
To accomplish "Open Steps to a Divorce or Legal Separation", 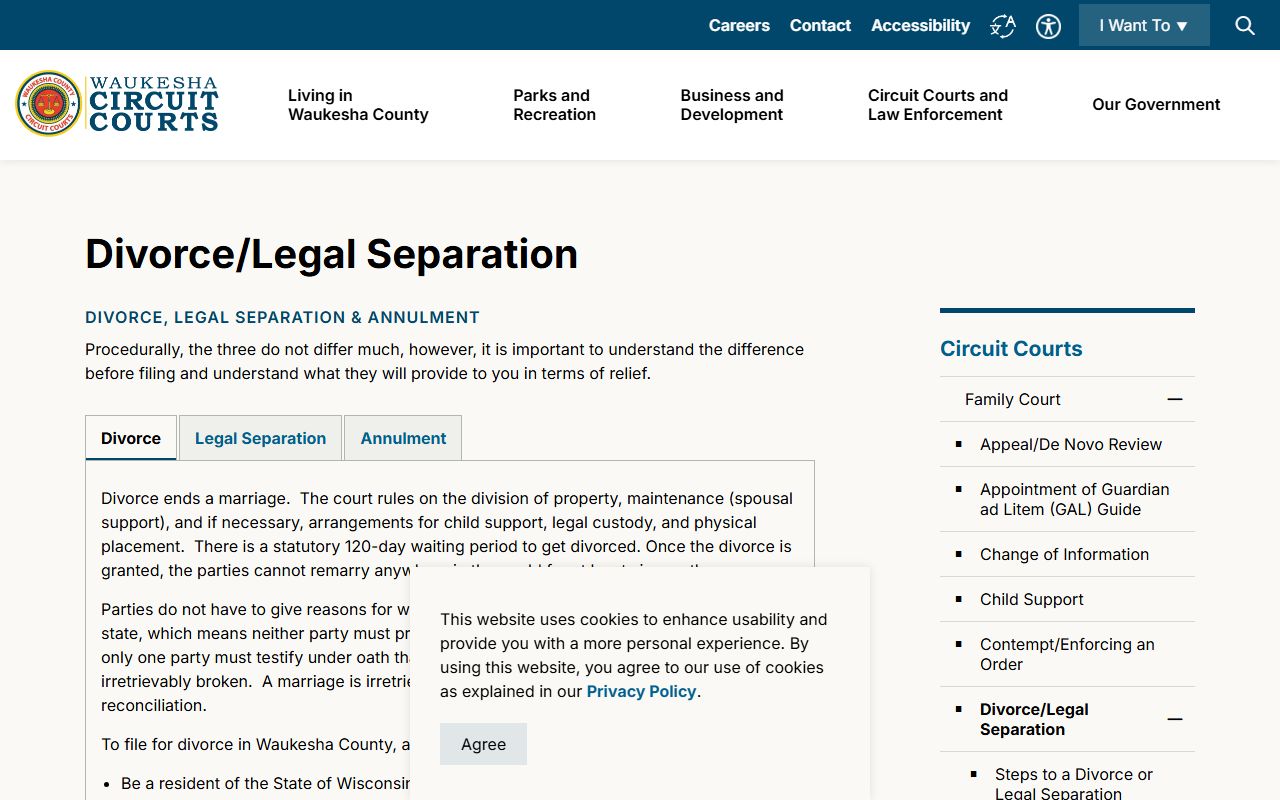I will pos(1074,783).
